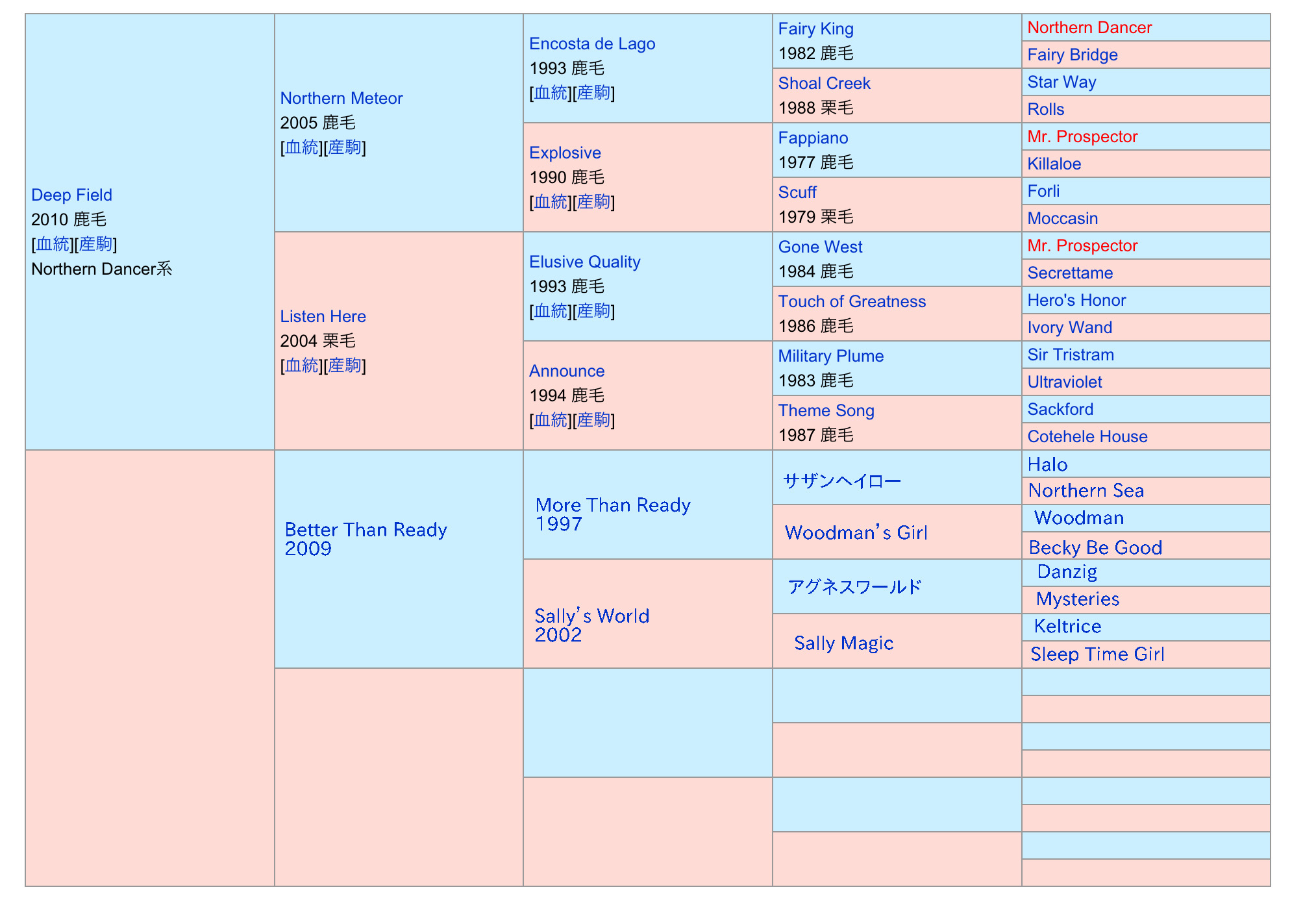Click the Encosta de Lago link
1316x898 pixels.
(591, 44)
